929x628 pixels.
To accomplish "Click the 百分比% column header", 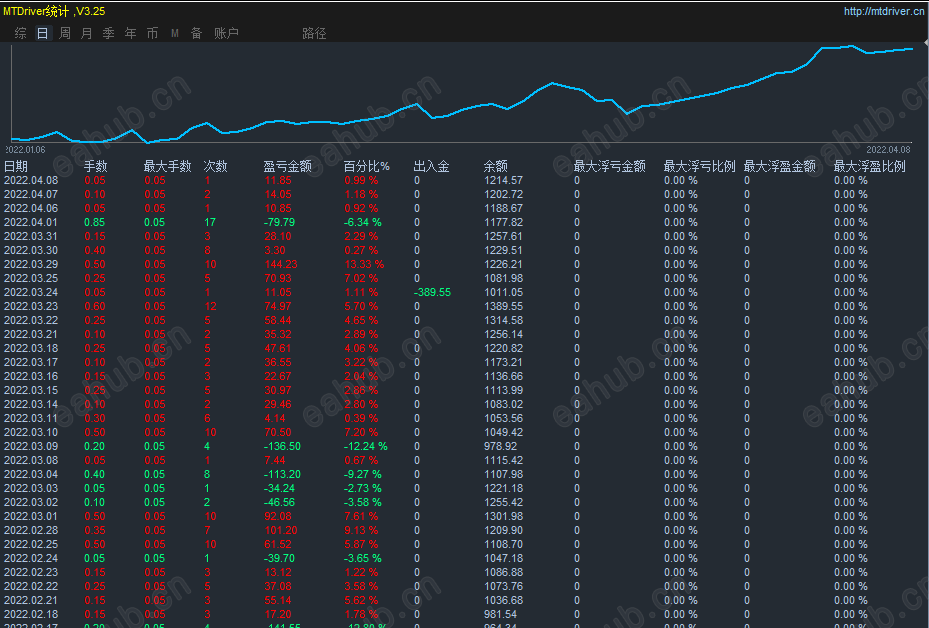I will coord(367,166).
